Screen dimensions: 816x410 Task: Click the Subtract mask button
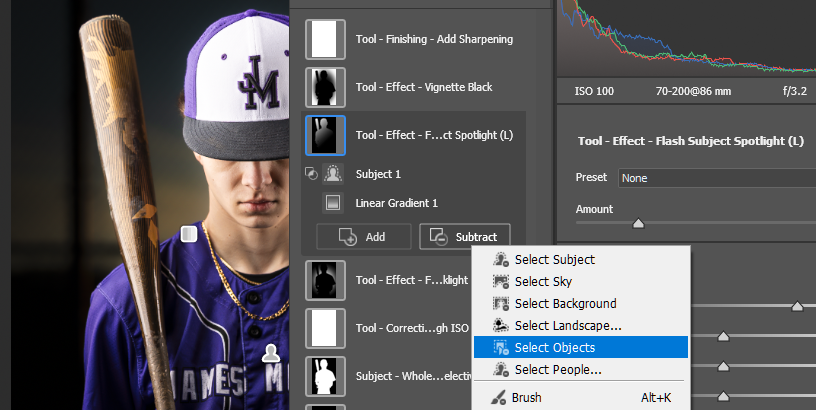click(x=465, y=237)
